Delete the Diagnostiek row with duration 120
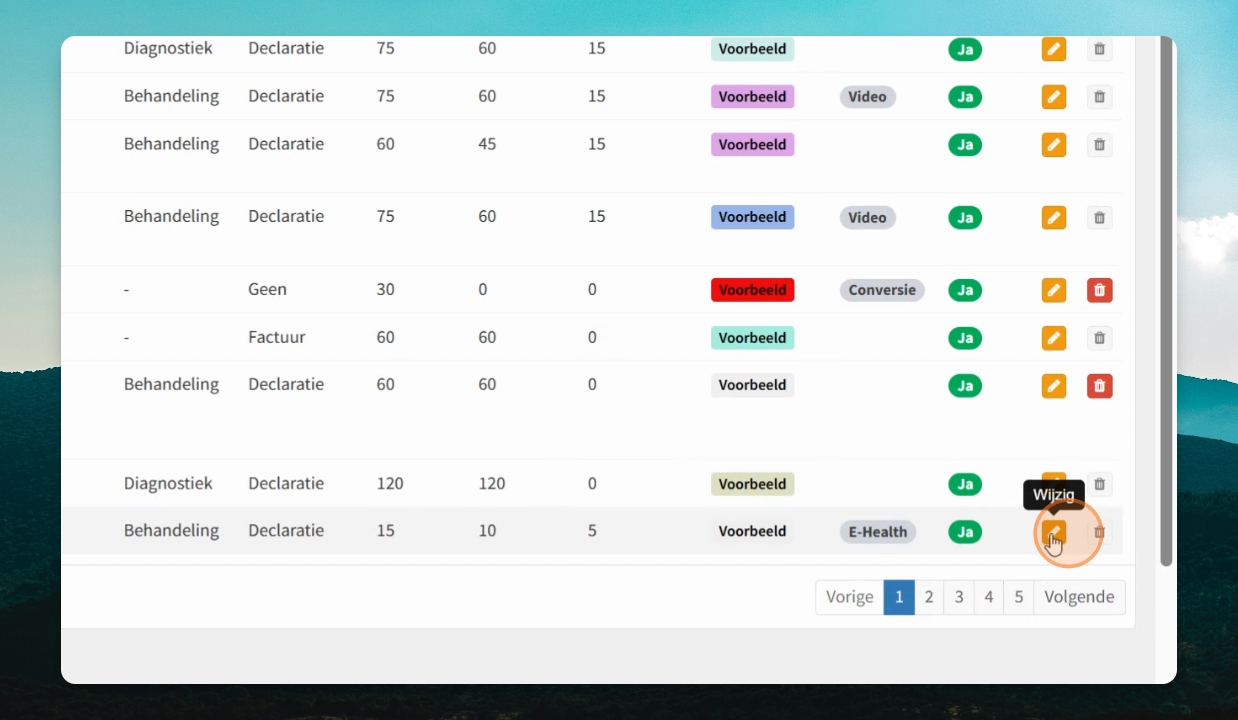This screenshot has height=720, width=1238. pos(1099,484)
